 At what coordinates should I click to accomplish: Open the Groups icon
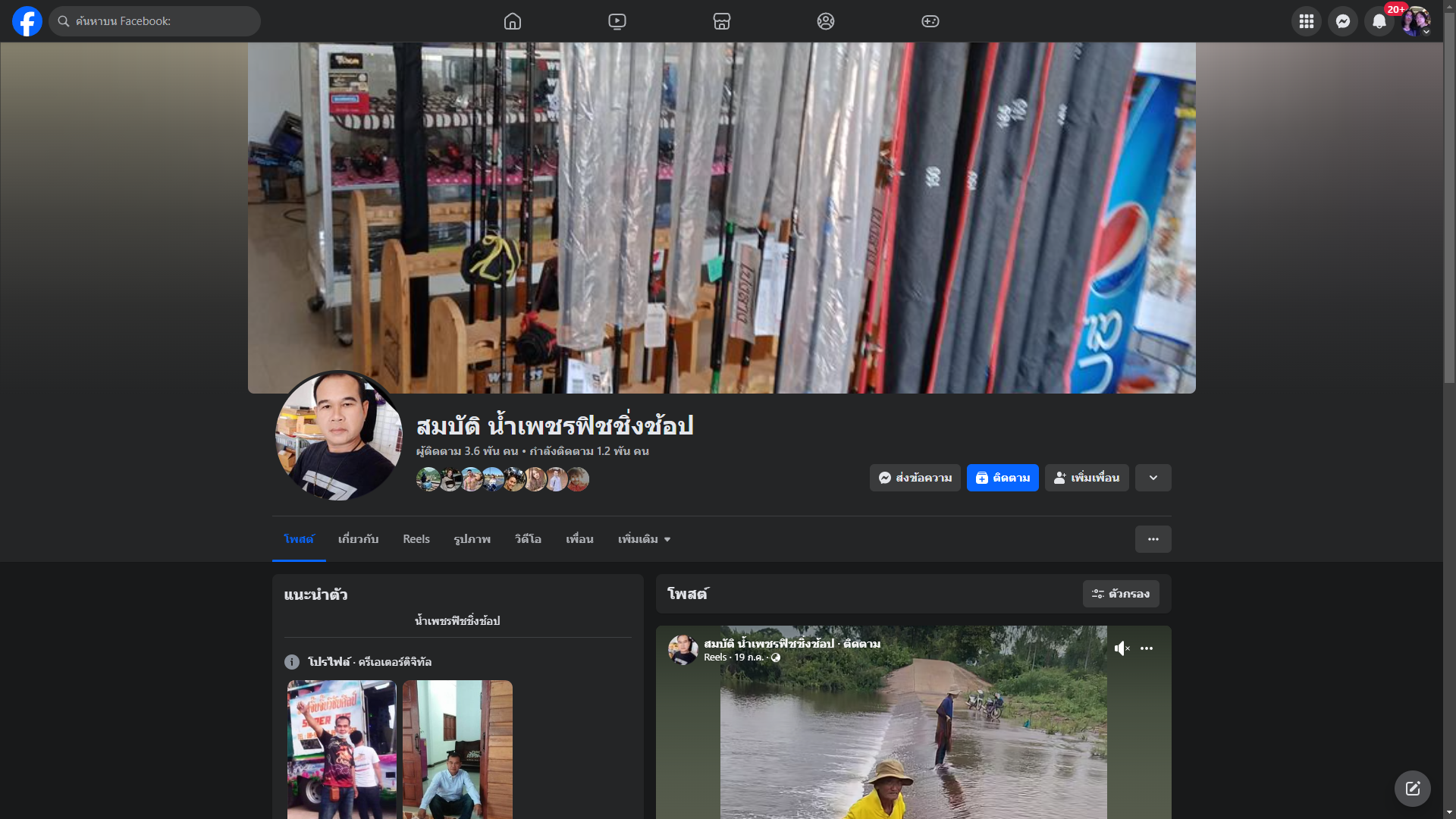tap(826, 21)
